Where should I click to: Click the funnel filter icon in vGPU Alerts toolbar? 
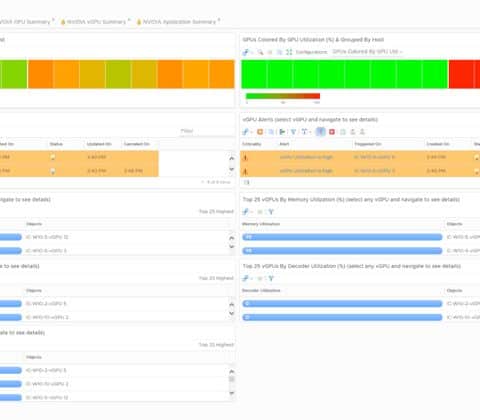pos(293,132)
